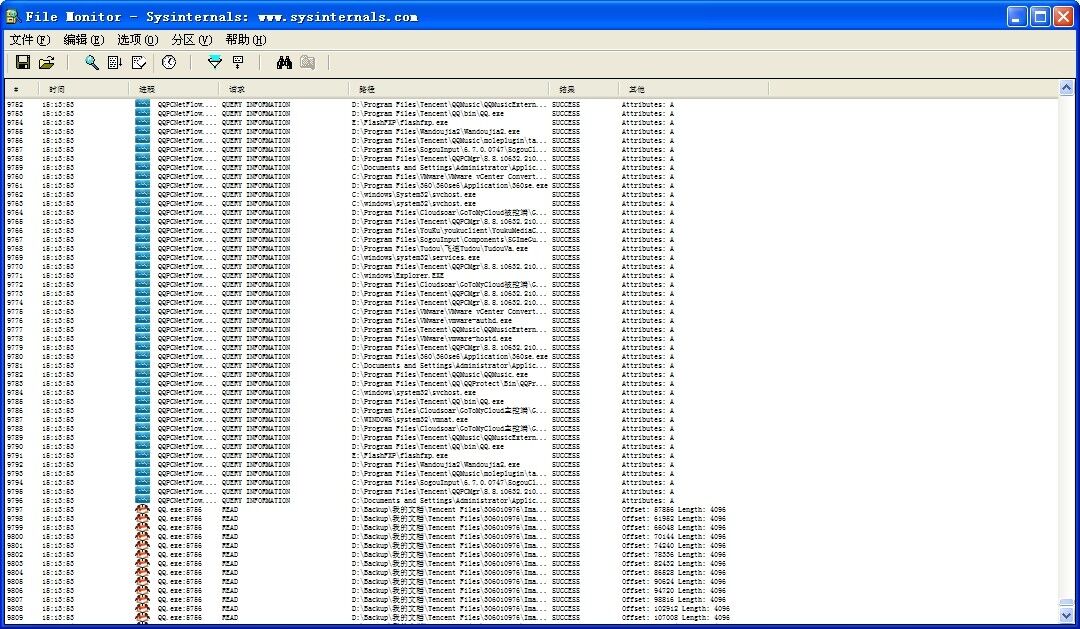
Task: Clear the display using the toolbar icon
Action: pyautogui.click(x=138, y=63)
